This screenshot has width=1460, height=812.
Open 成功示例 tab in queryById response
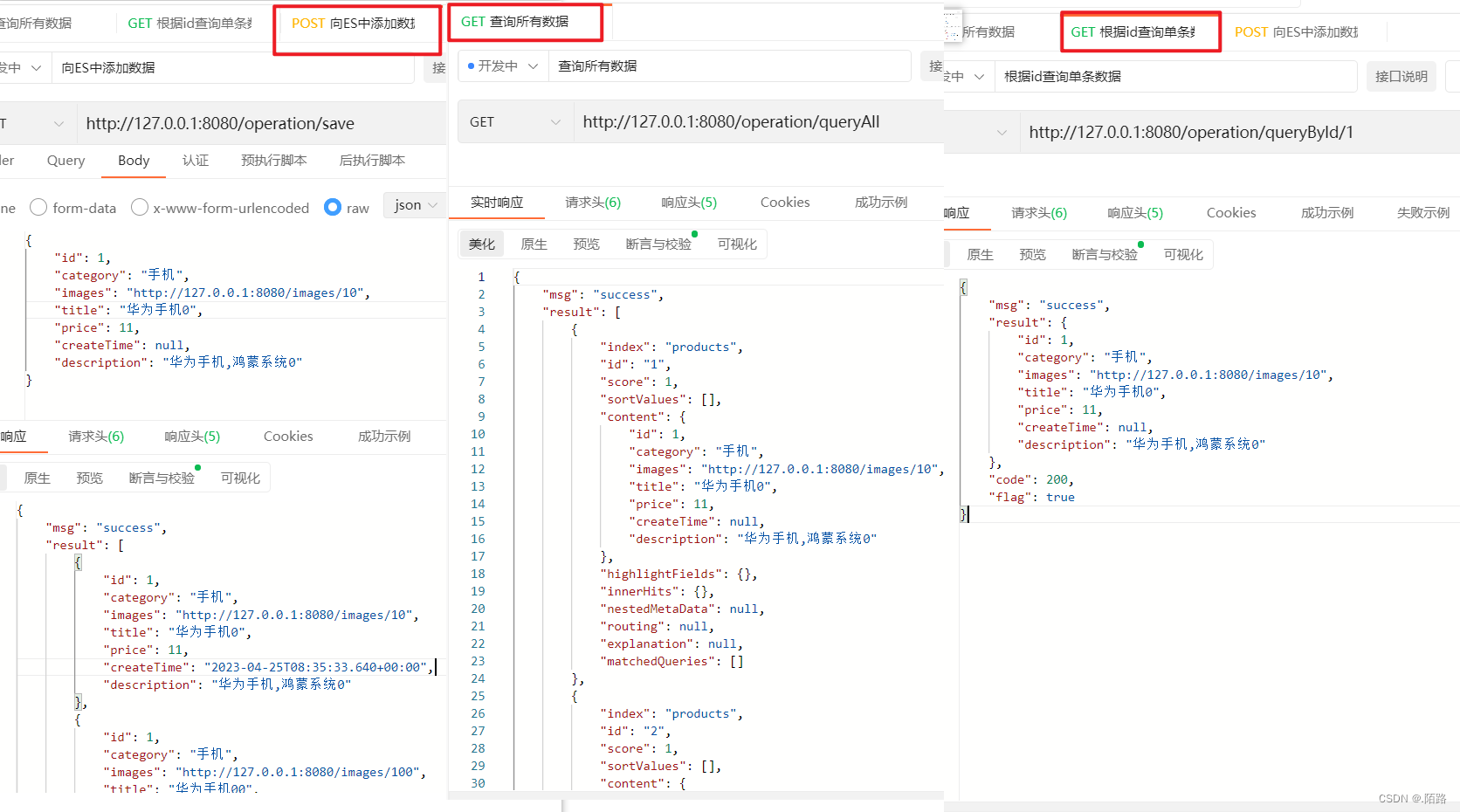(1327, 213)
